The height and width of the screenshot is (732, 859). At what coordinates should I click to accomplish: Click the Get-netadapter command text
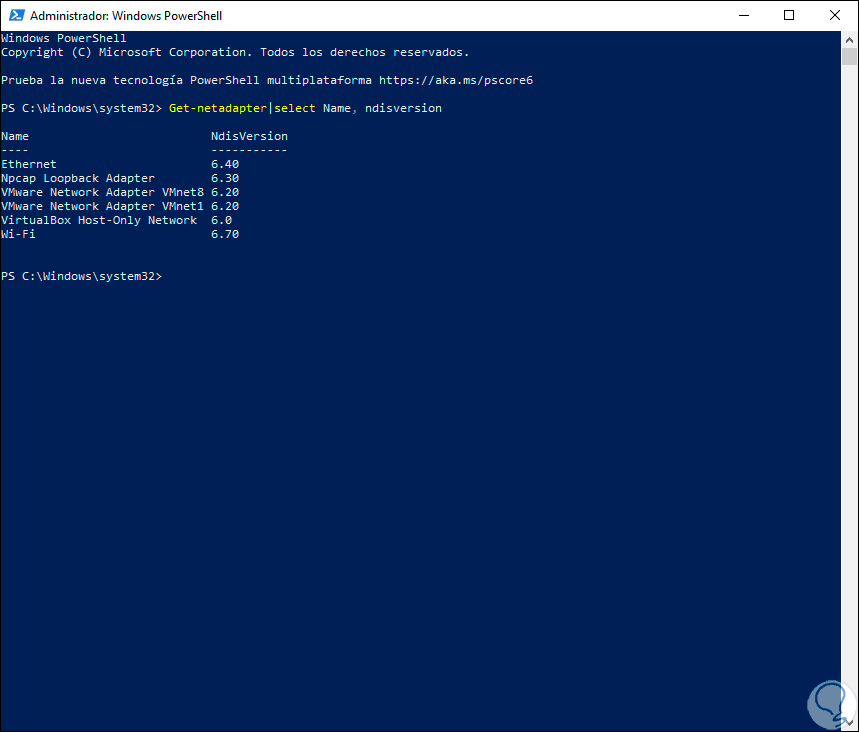[x=217, y=108]
